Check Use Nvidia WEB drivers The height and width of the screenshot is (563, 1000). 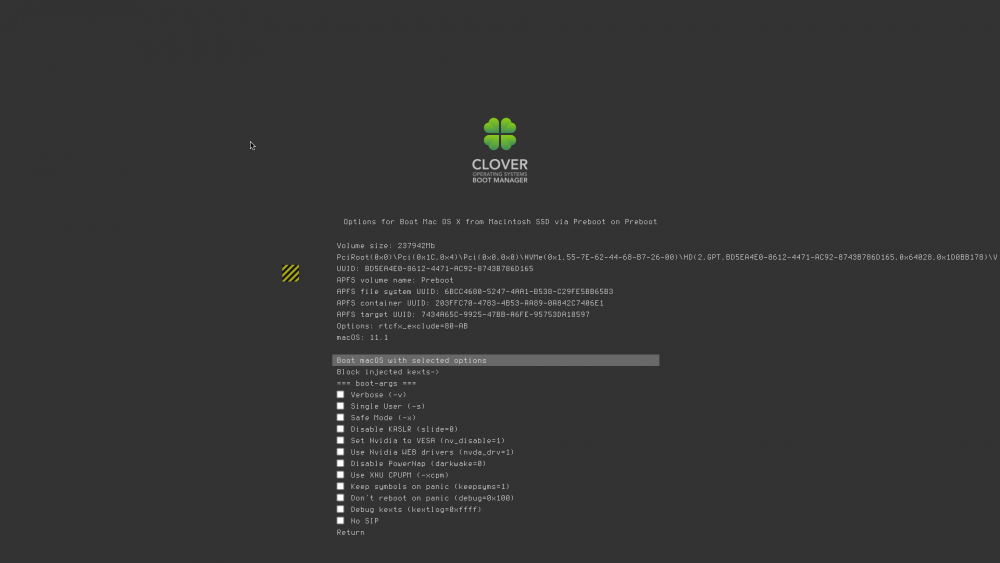coord(340,452)
